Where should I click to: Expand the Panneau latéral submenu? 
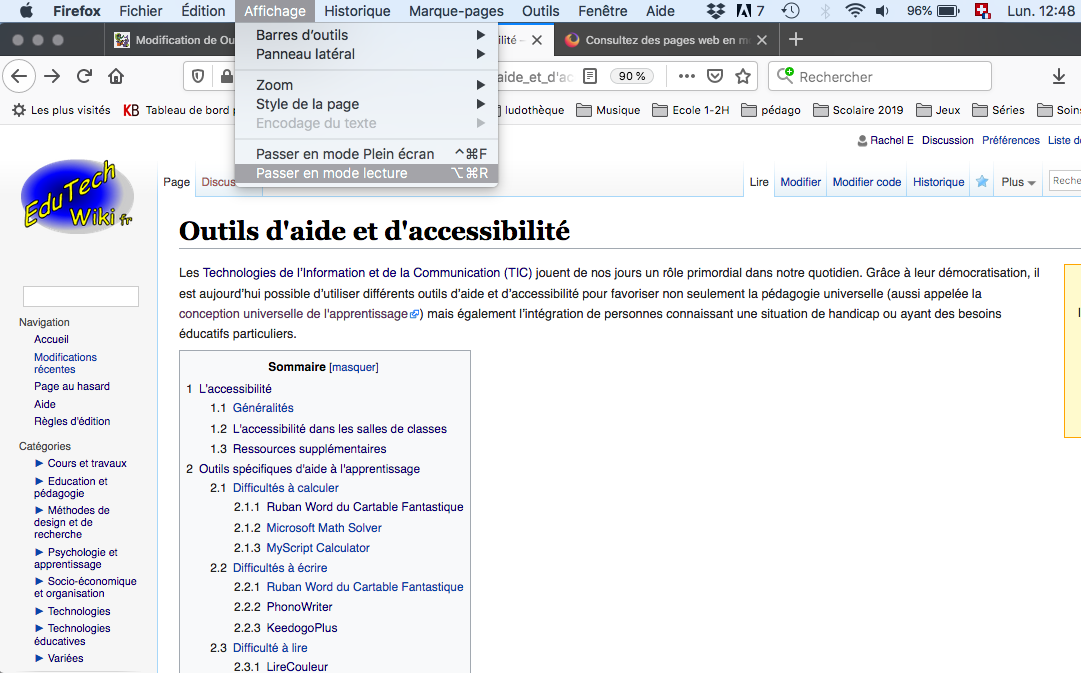[366, 54]
